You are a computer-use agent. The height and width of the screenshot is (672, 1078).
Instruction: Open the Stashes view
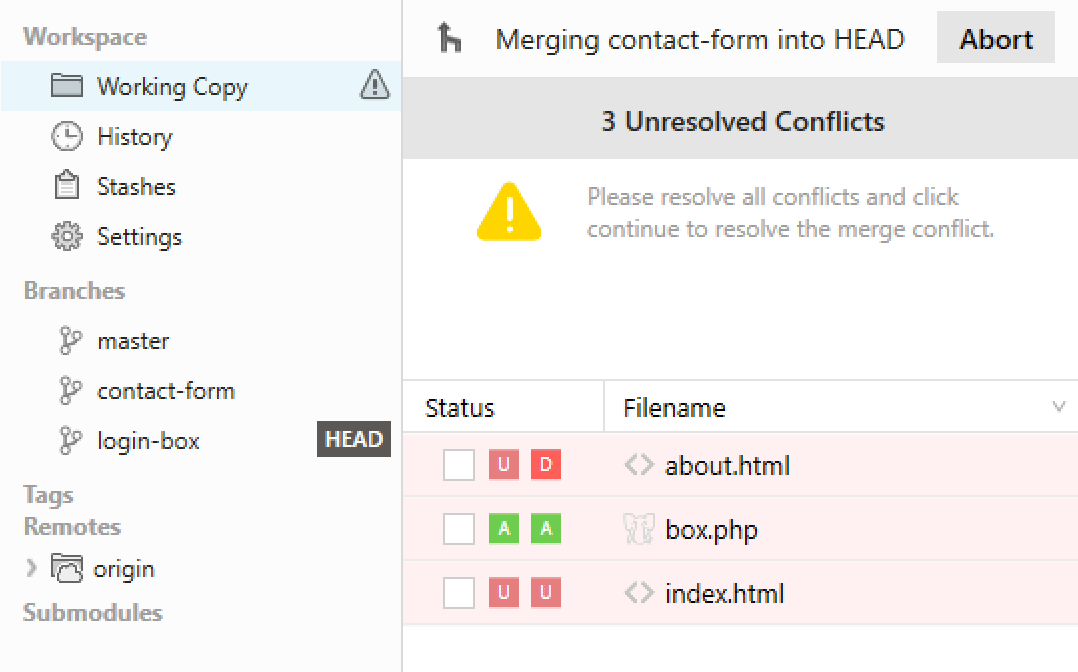(x=135, y=187)
